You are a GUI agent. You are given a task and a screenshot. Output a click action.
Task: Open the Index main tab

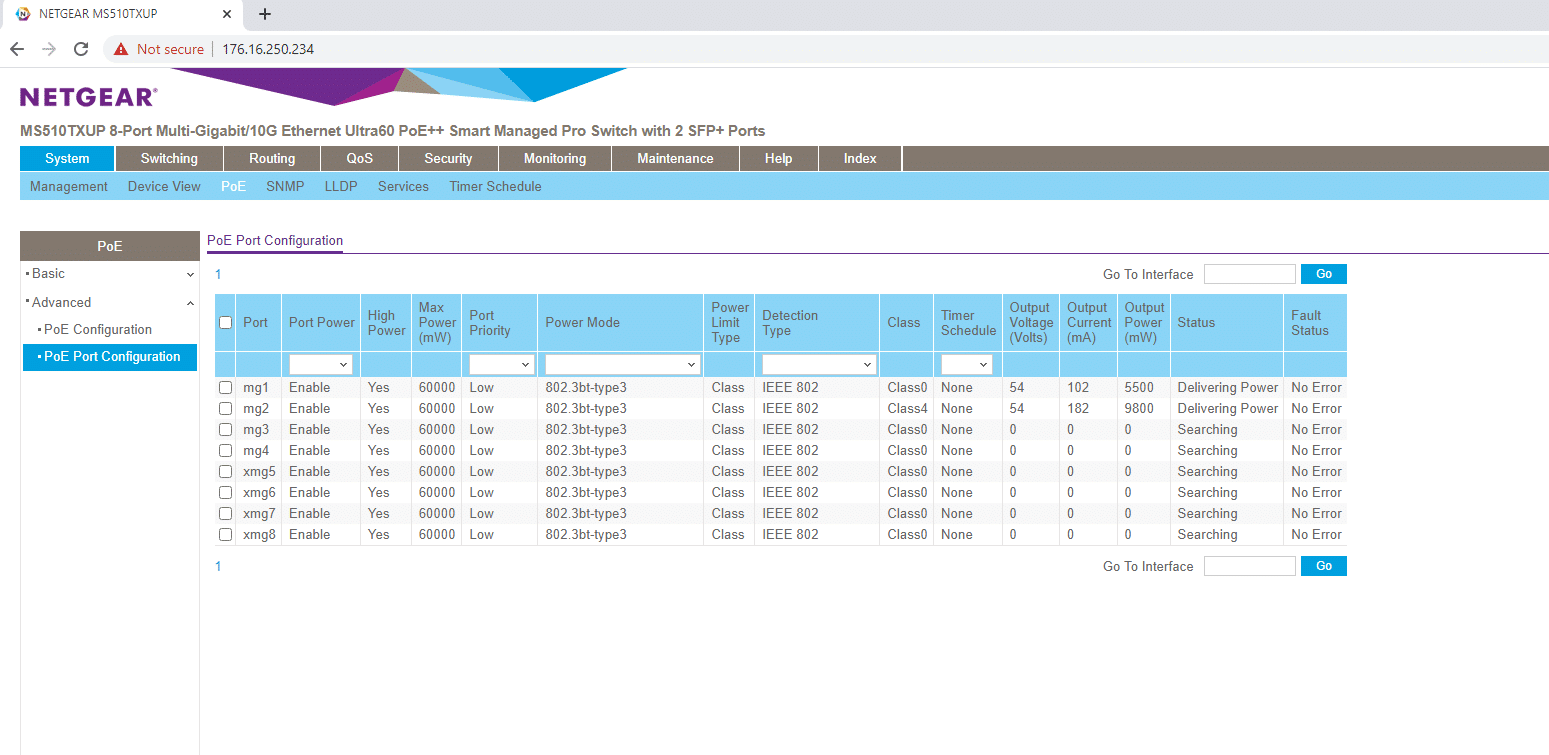860,158
